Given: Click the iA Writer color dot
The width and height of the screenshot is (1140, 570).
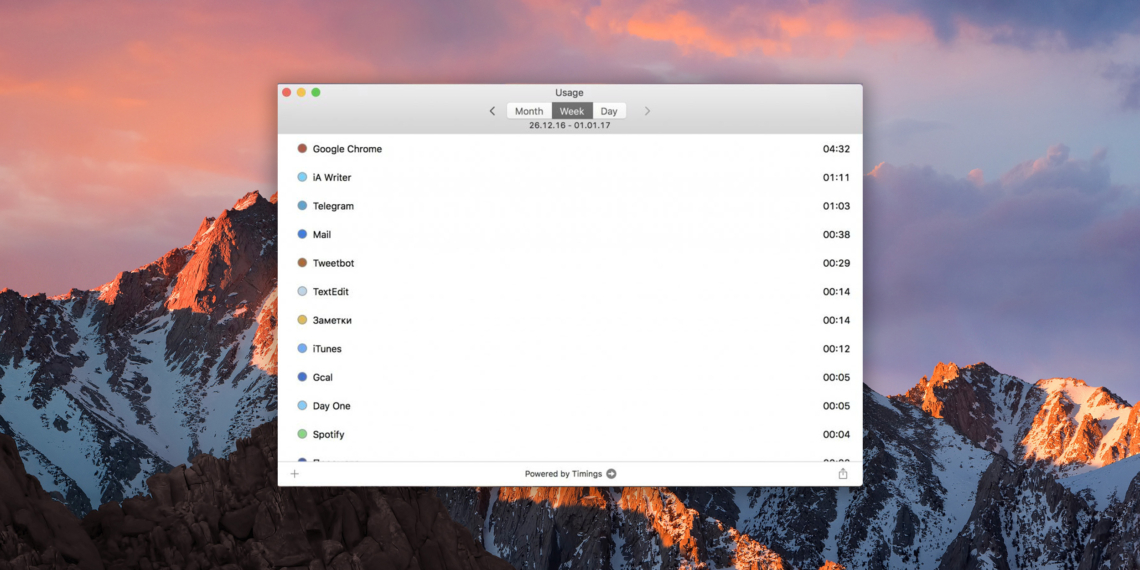Looking at the screenshot, I should point(302,177).
